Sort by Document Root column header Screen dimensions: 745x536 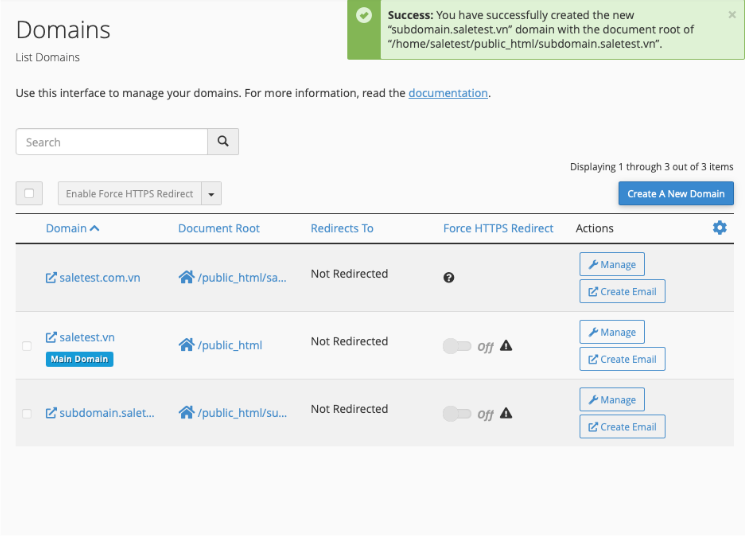(219, 228)
